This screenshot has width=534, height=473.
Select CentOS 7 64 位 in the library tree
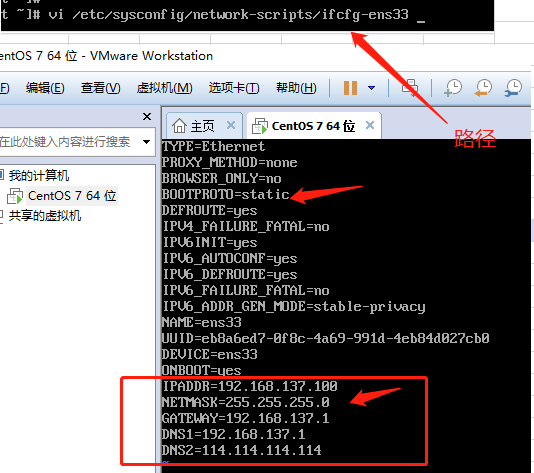pyautogui.click(x=72, y=196)
